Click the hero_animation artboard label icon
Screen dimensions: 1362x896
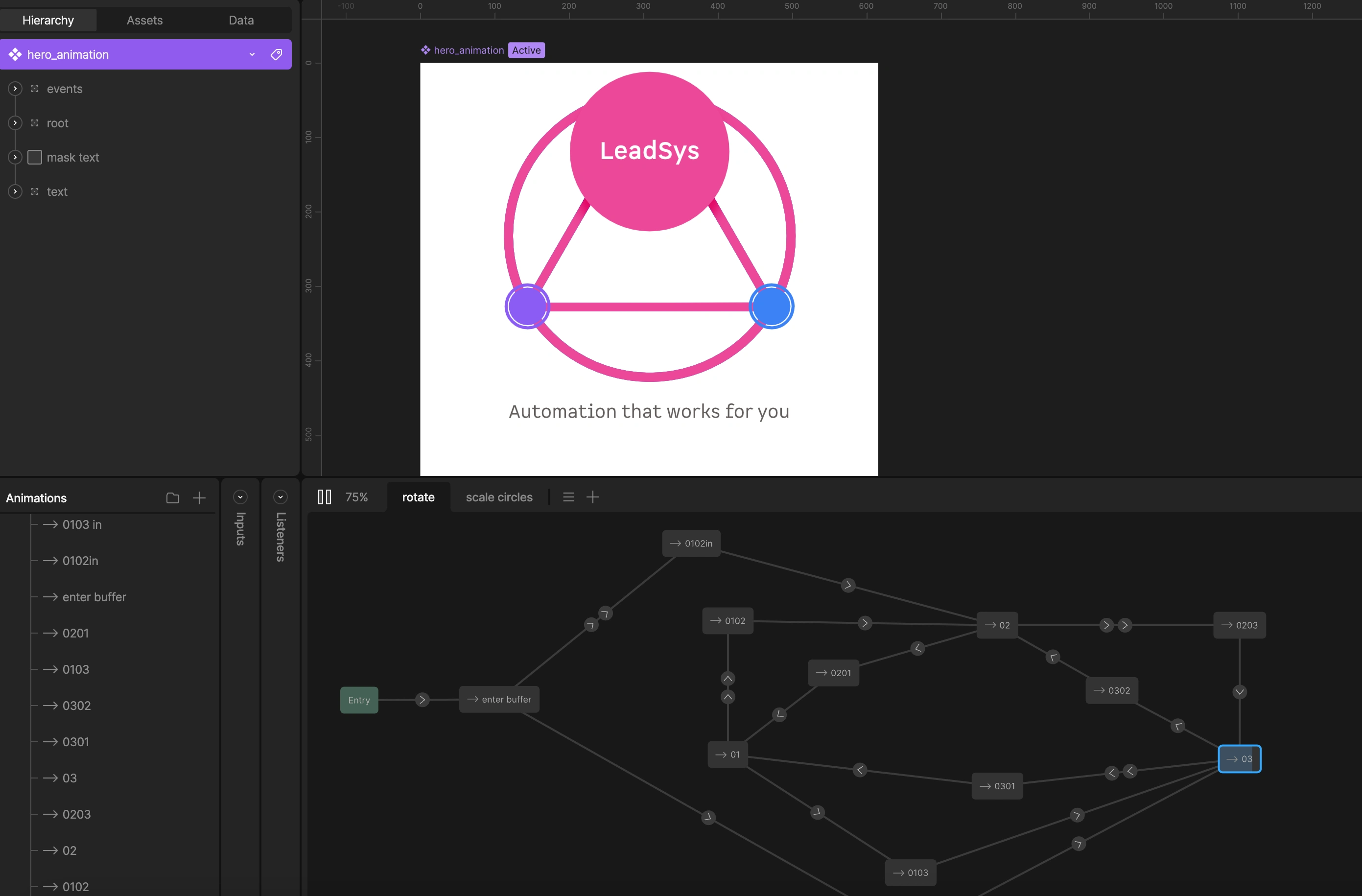tap(425, 50)
